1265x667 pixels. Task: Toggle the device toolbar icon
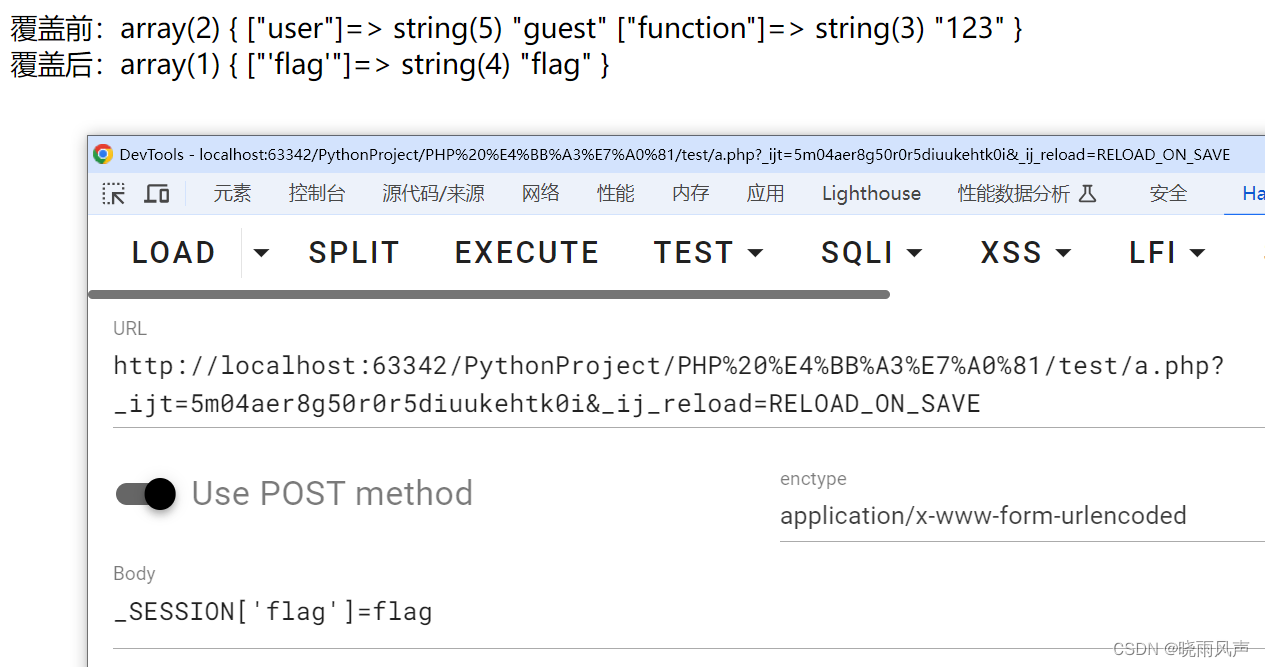157,194
